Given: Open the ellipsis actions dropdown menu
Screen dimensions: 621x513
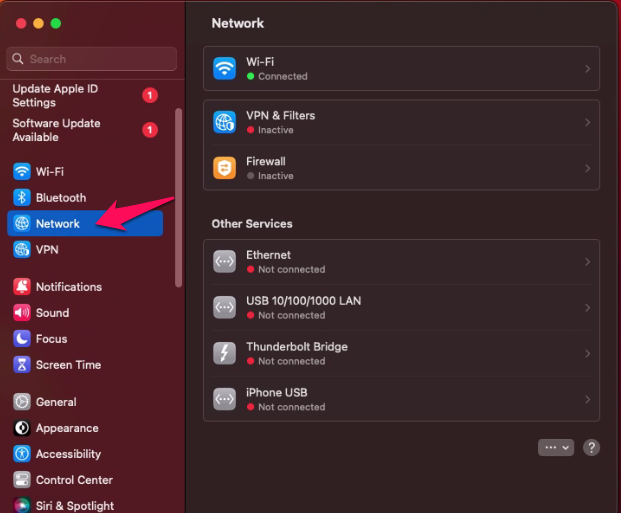Looking at the screenshot, I should 556,448.
